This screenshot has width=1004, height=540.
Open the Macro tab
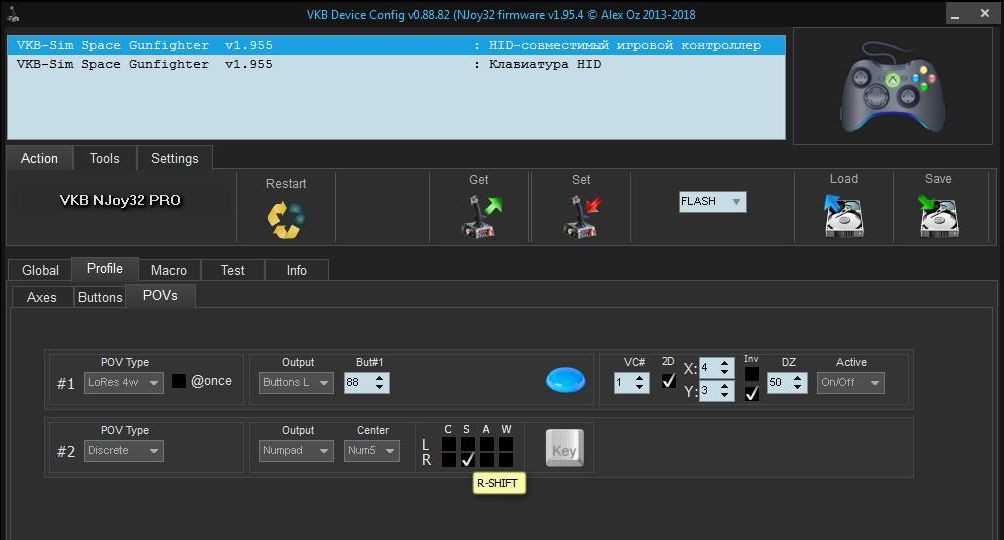(x=169, y=270)
